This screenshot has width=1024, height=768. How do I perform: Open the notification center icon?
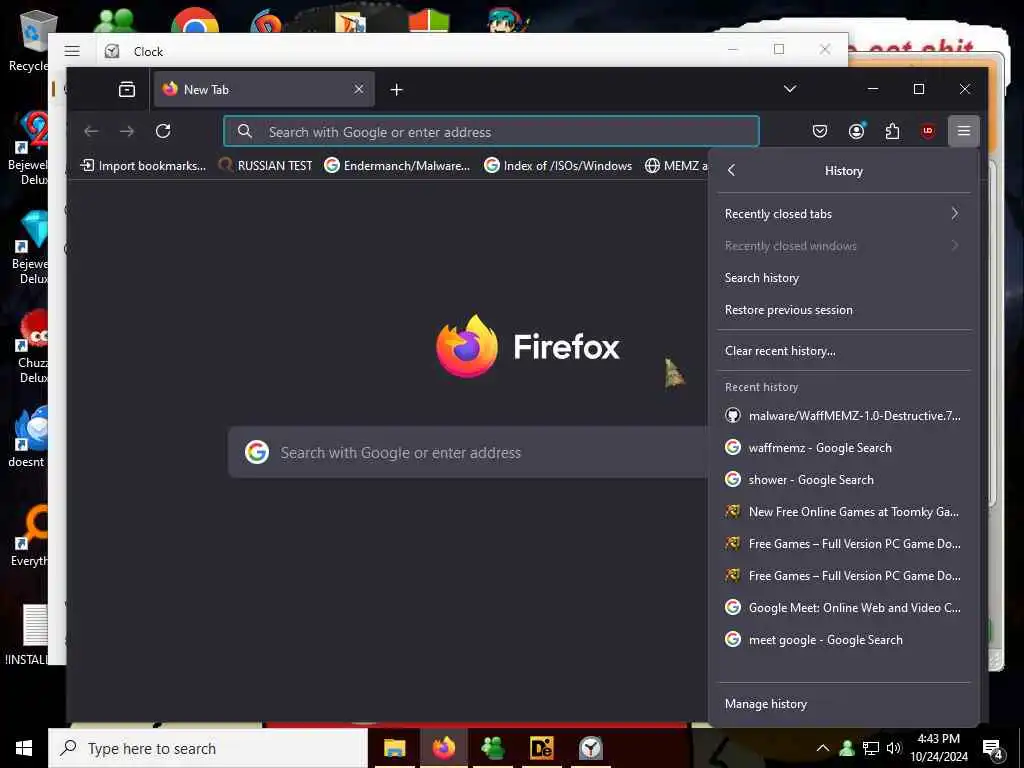coord(993,749)
